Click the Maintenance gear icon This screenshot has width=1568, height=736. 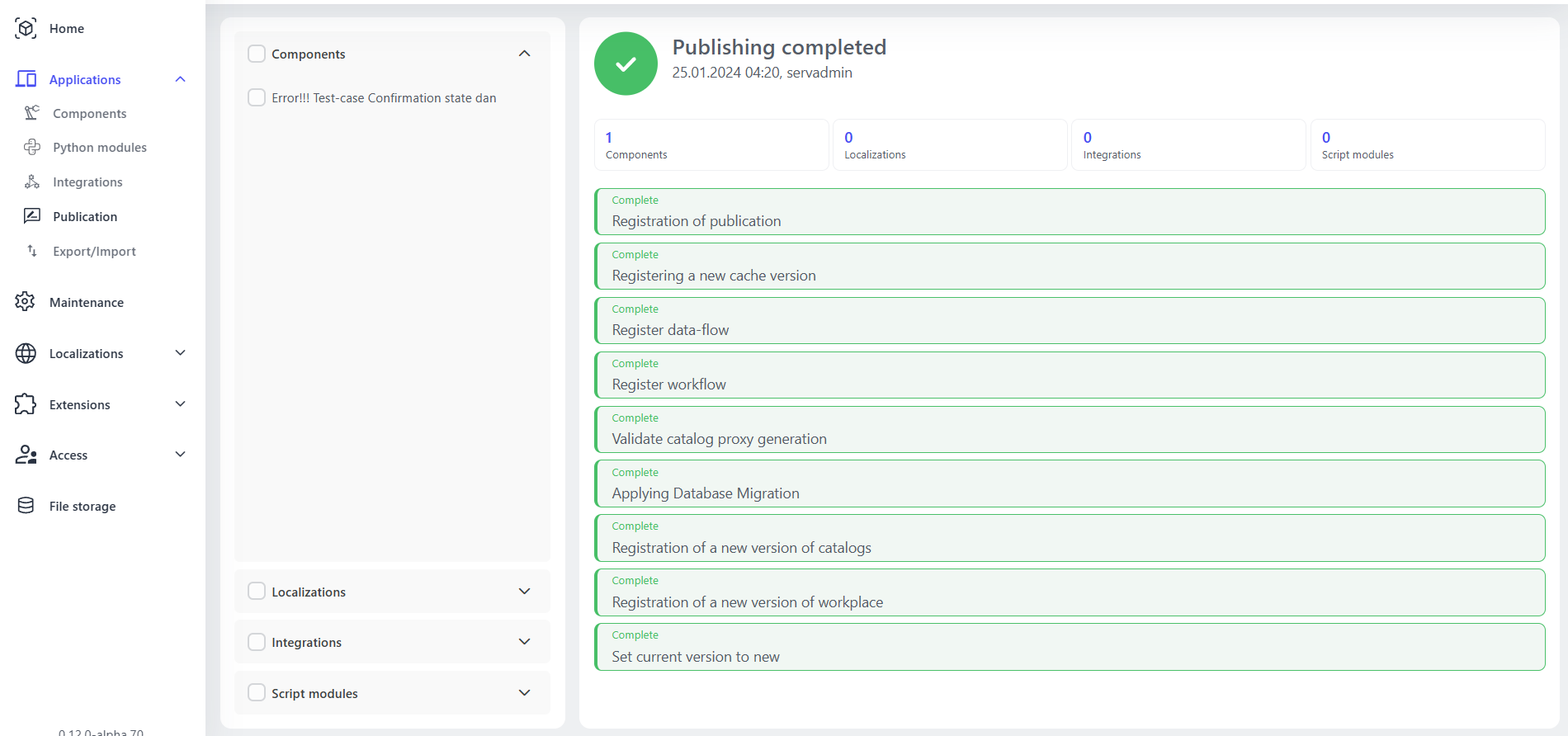[26, 302]
